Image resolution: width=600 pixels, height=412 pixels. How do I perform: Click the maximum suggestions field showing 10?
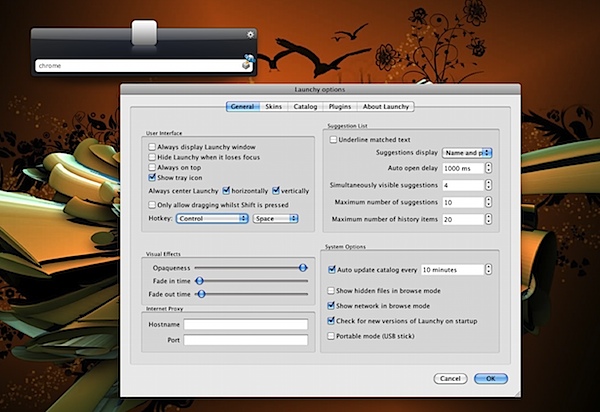tap(463, 202)
